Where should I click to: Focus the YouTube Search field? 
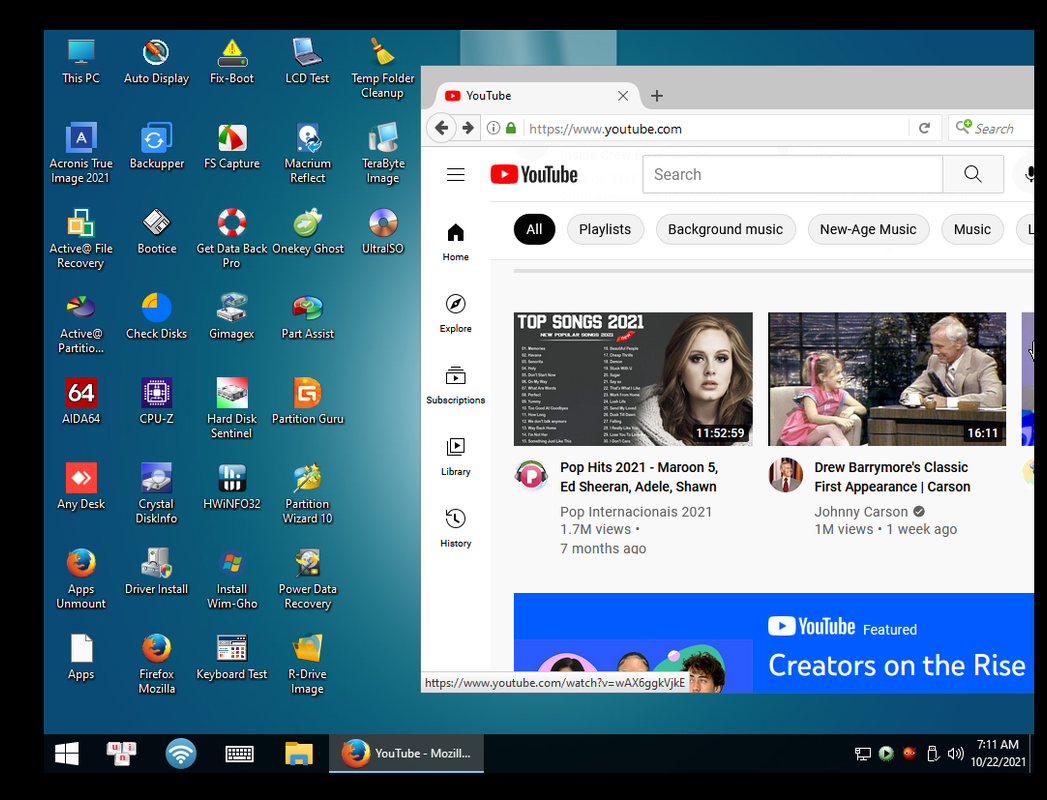click(793, 174)
